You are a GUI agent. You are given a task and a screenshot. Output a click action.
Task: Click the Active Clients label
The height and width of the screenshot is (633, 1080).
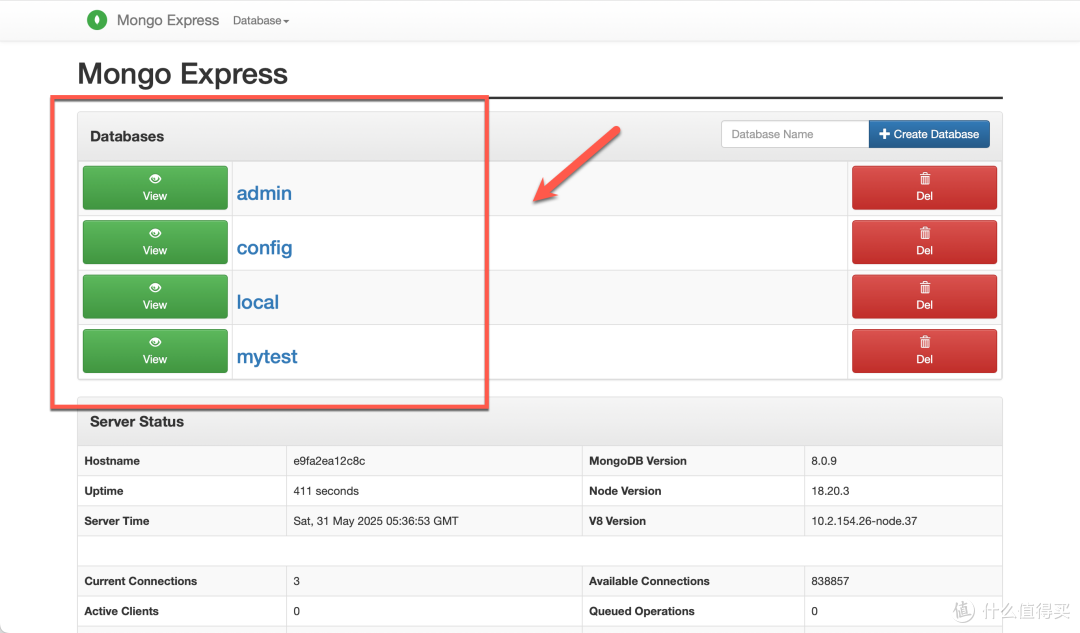(121, 612)
